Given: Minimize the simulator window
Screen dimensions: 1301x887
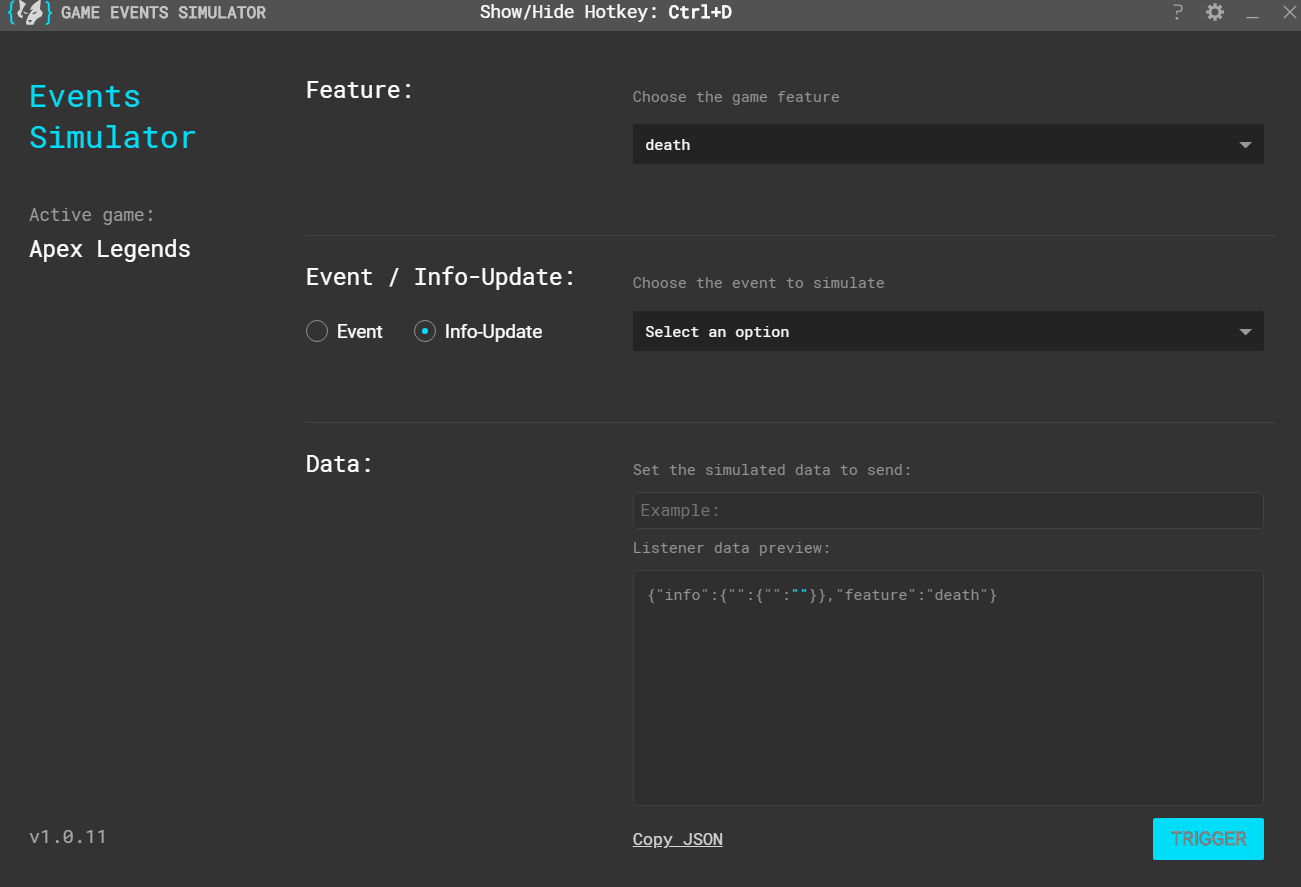Looking at the screenshot, I should pos(1252,14).
